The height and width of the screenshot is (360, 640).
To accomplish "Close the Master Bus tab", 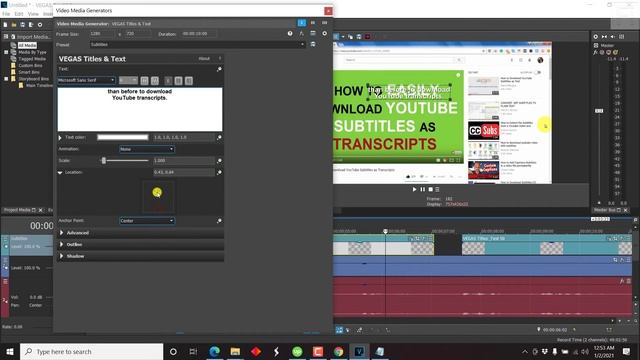I will coord(625,210).
